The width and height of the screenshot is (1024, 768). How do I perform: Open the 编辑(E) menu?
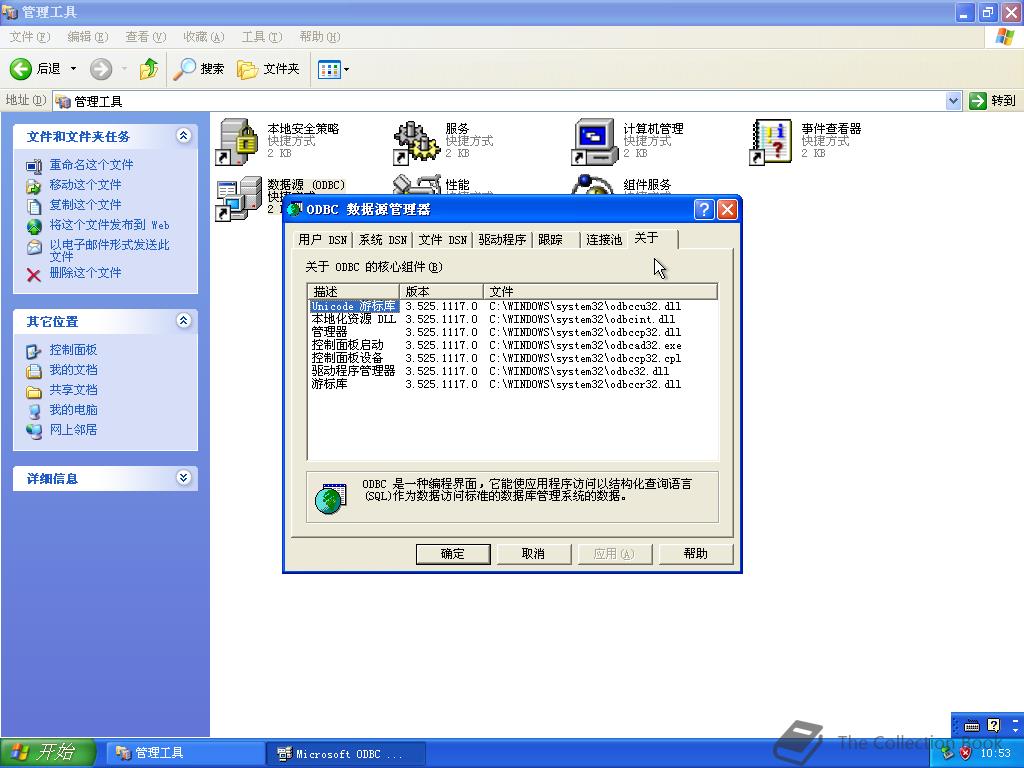[x=88, y=37]
